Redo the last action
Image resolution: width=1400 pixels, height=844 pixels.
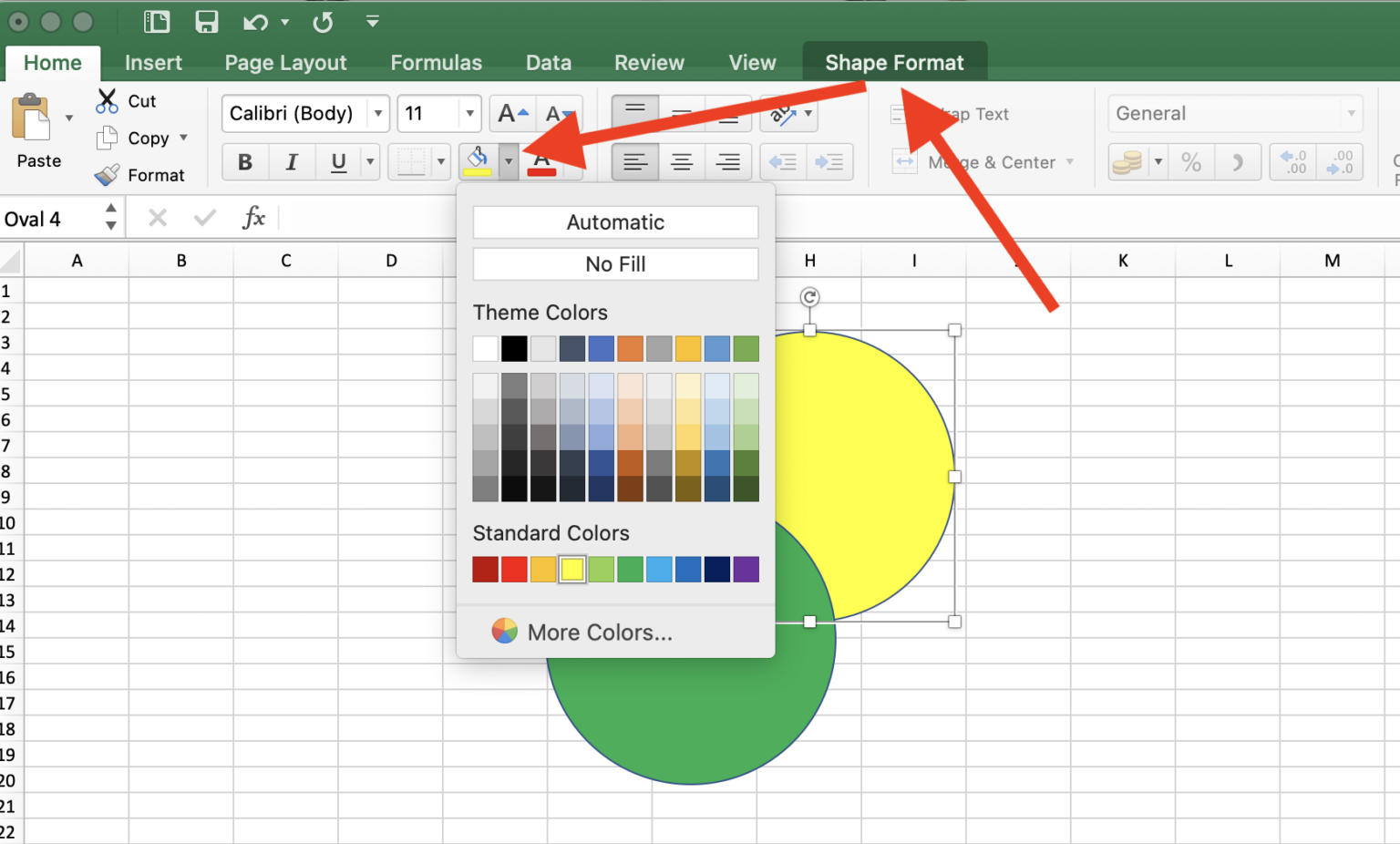click(x=324, y=22)
